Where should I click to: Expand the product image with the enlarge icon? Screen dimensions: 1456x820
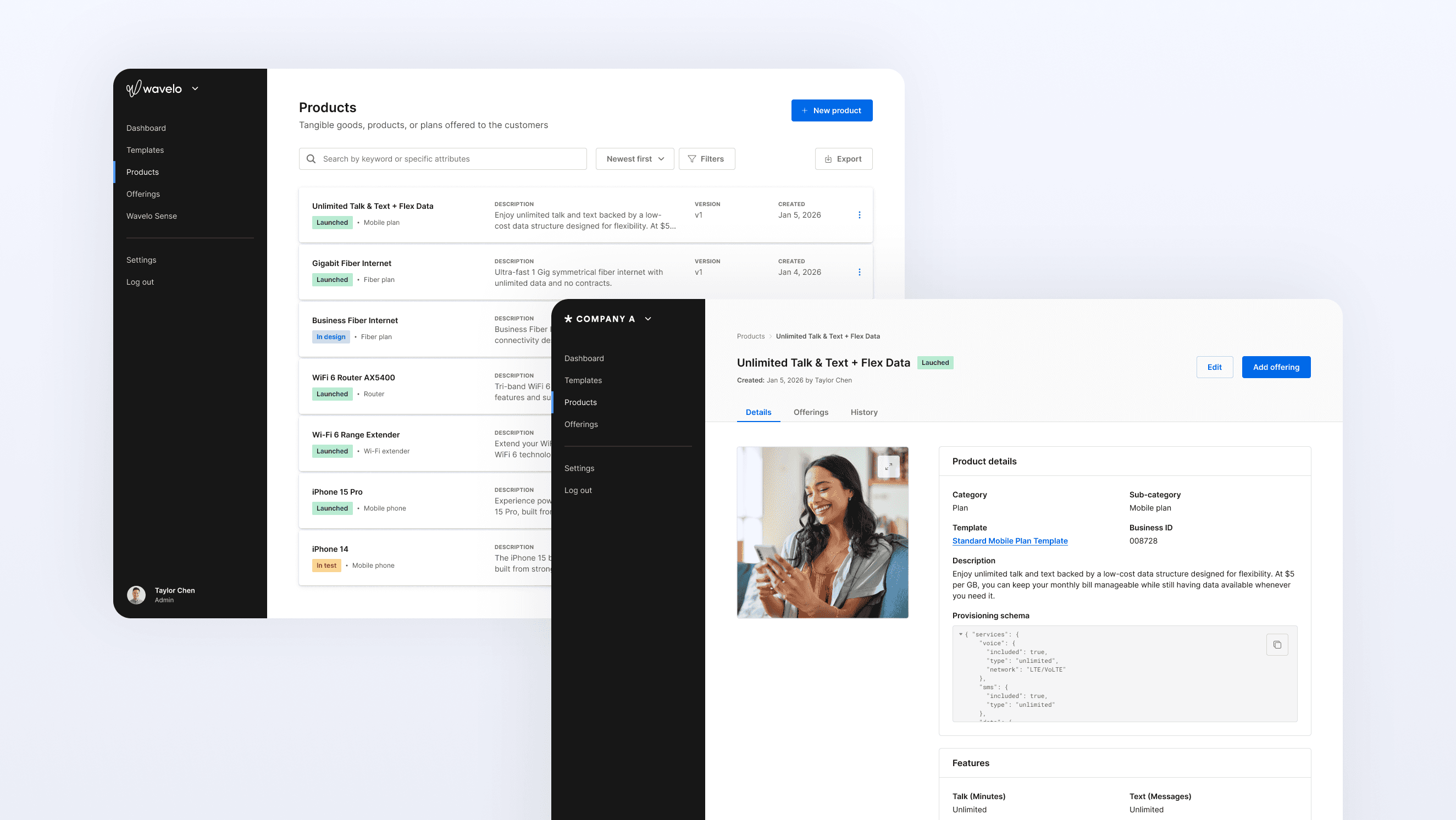coord(889,467)
